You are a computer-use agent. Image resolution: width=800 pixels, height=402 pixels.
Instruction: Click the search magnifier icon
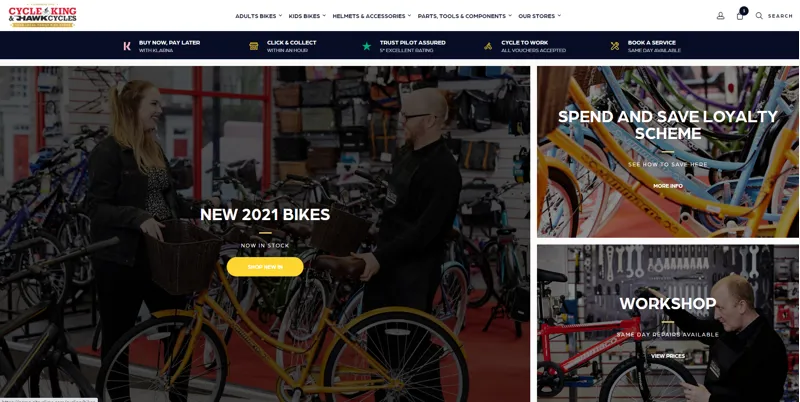coord(759,16)
